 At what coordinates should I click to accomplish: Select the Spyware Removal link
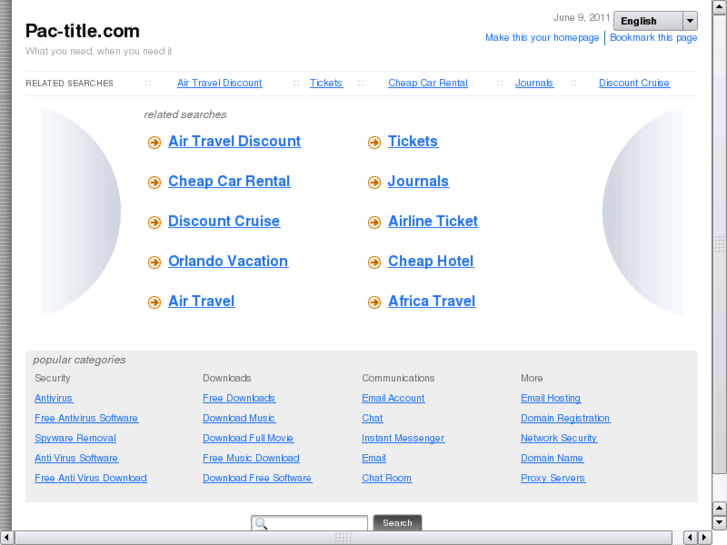point(75,438)
